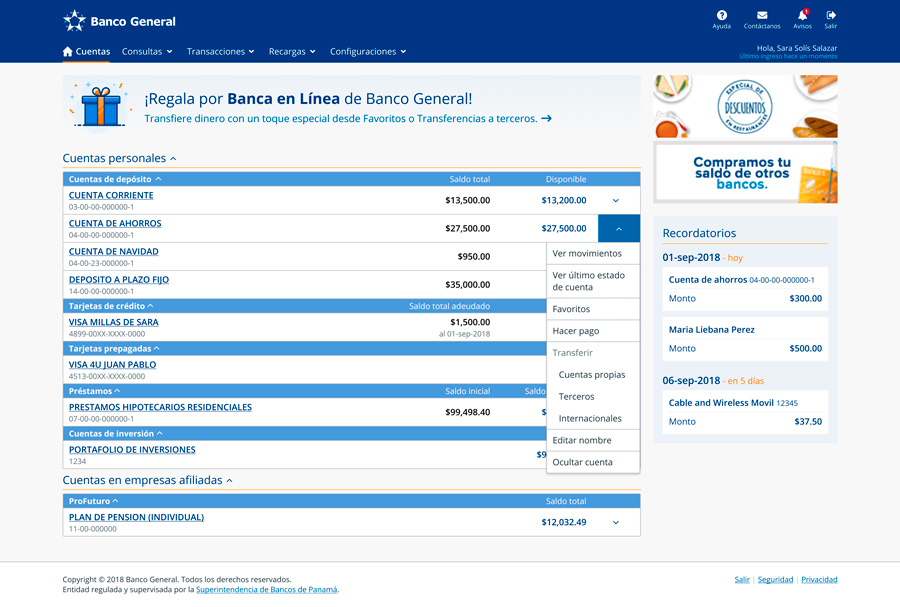Viewport: 900px width, 607px height.
Task: Close the CUENTA DE AHORROS options menu
Action: tap(619, 229)
